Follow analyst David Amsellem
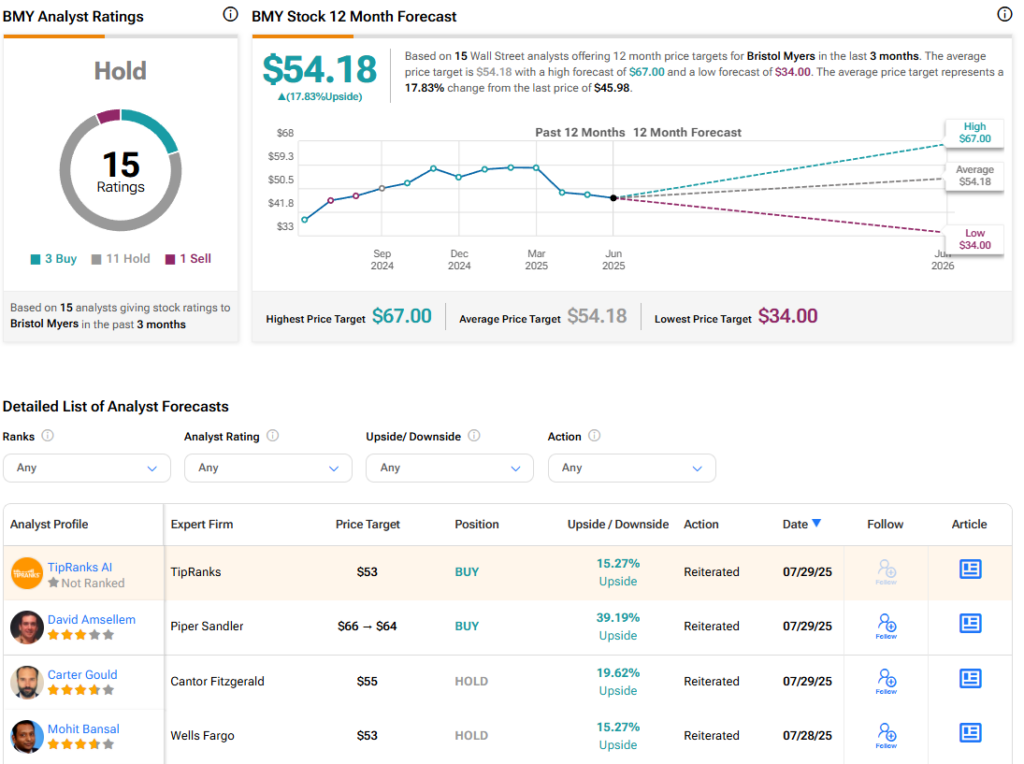The height and width of the screenshot is (764, 1024). 885,624
